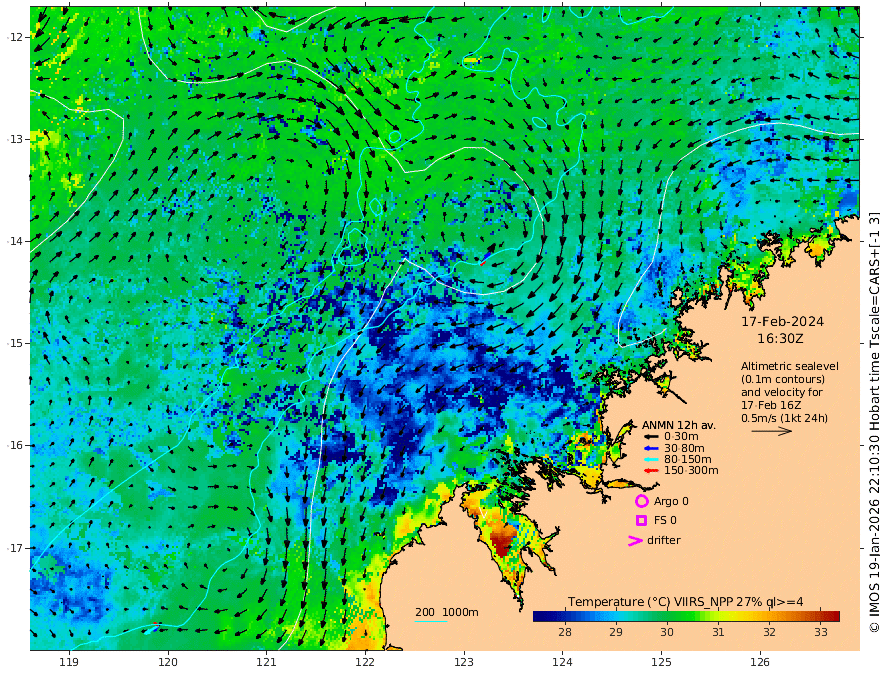Click the colorbar tick label 29
The image size is (880, 680).
pyautogui.click(x=616, y=632)
